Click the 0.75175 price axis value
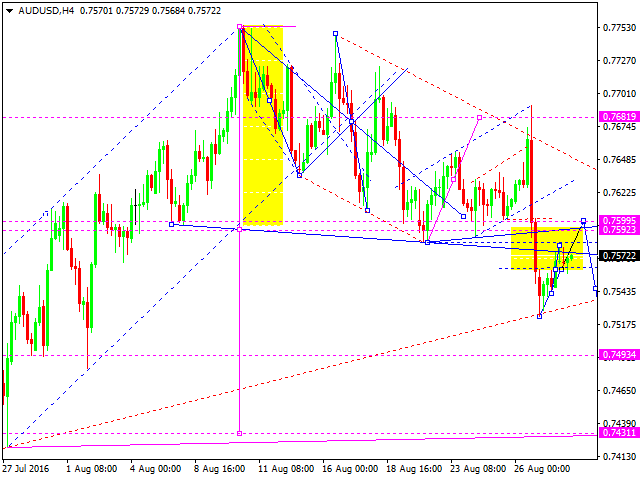Viewport: 640px width, 480px height. pyautogui.click(x=620, y=325)
